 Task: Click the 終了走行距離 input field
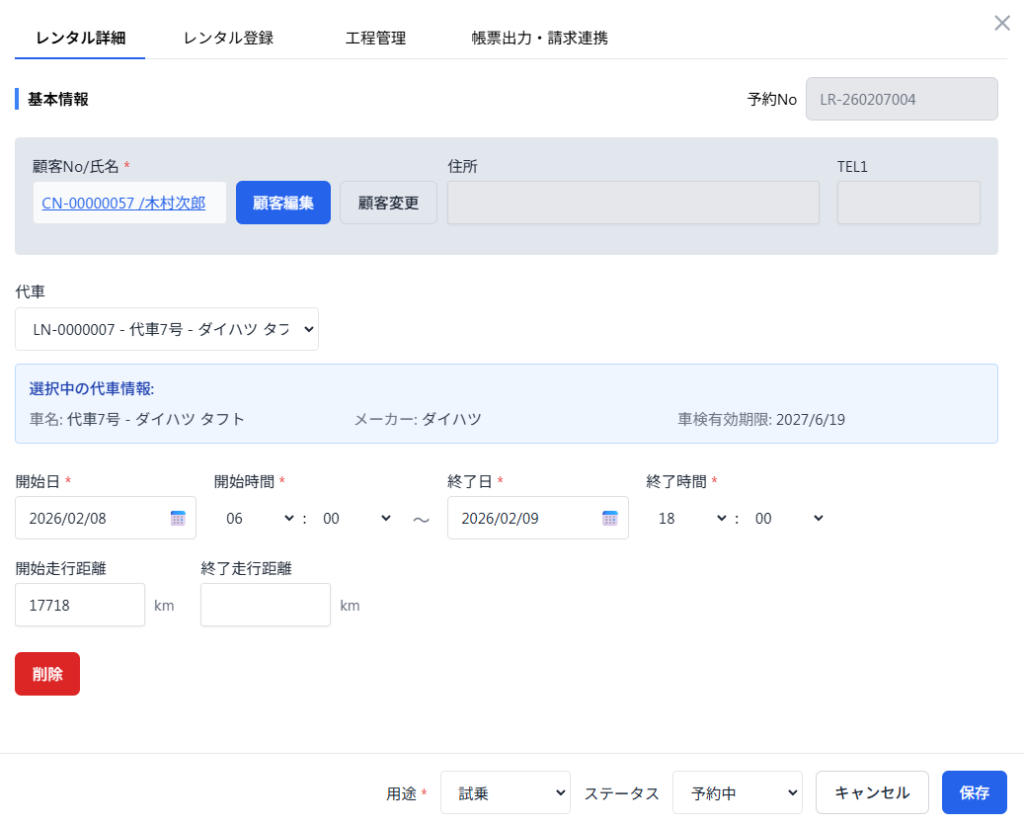(265, 605)
